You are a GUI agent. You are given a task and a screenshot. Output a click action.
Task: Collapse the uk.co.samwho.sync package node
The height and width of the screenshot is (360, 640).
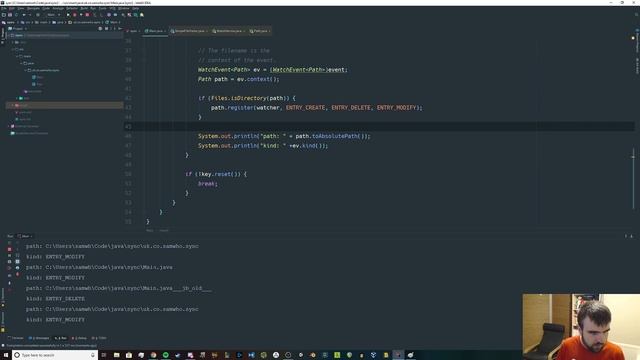coord(25,70)
